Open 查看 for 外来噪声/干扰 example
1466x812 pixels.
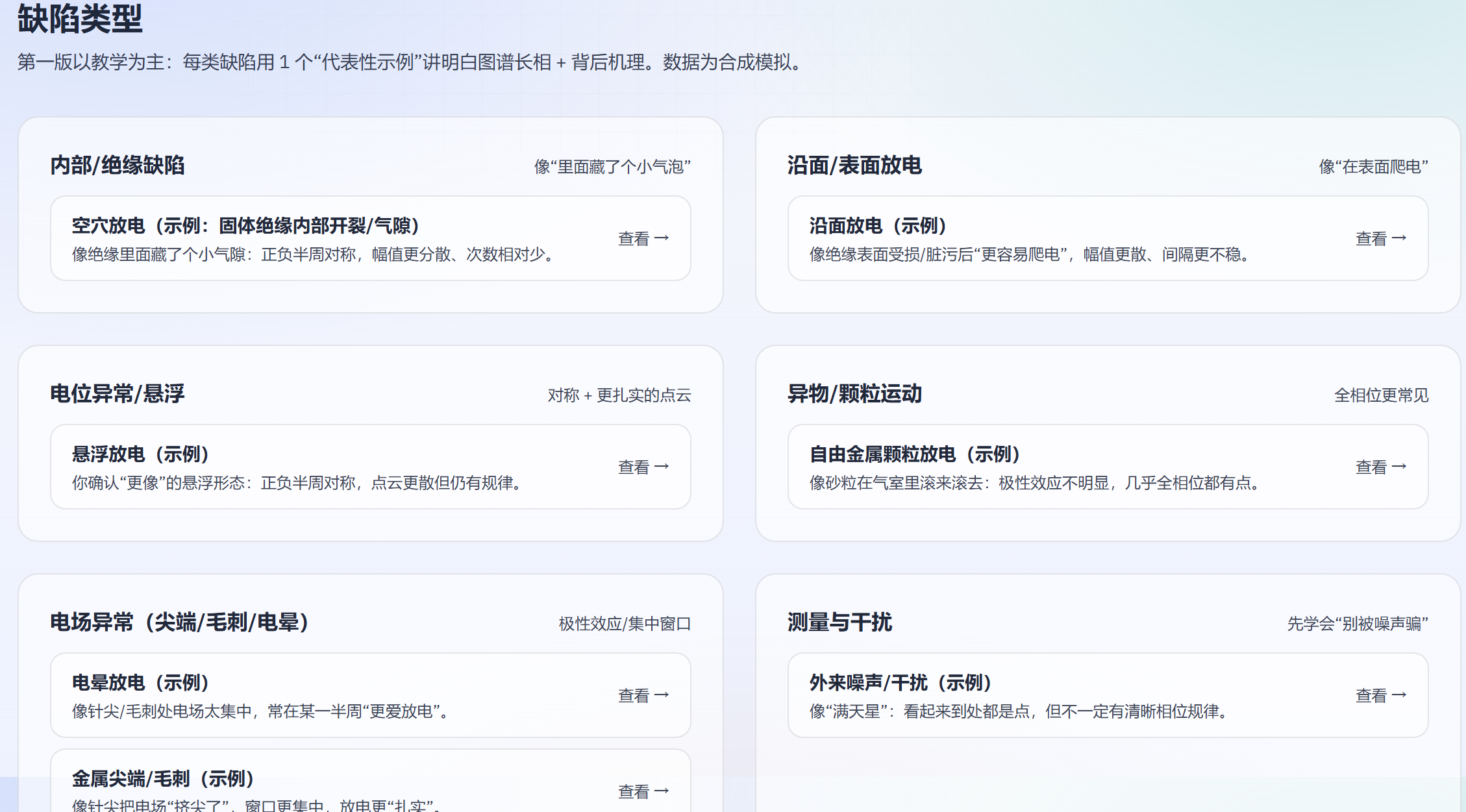click(1380, 695)
